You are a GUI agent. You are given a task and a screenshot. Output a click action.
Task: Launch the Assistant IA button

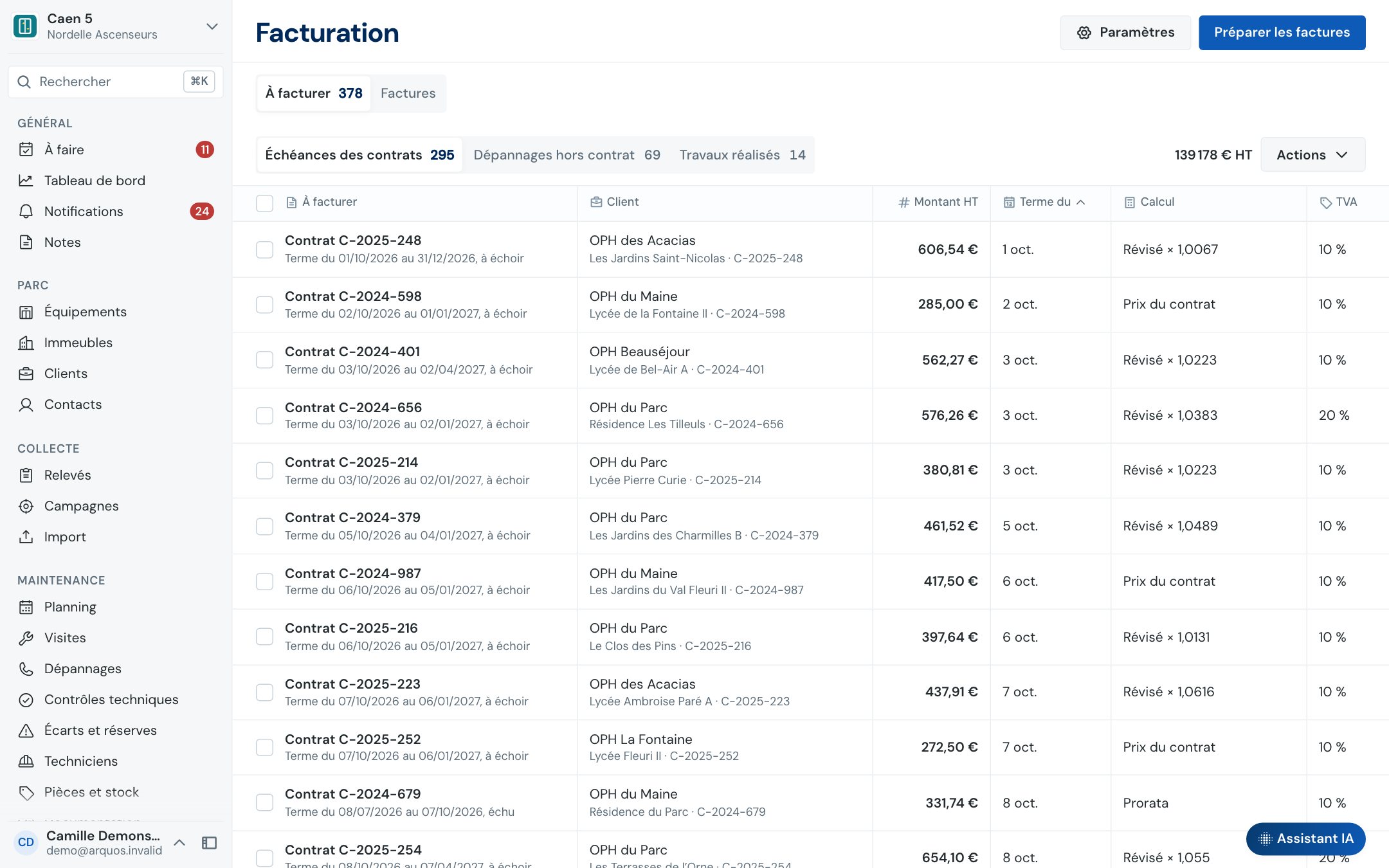coord(1305,838)
